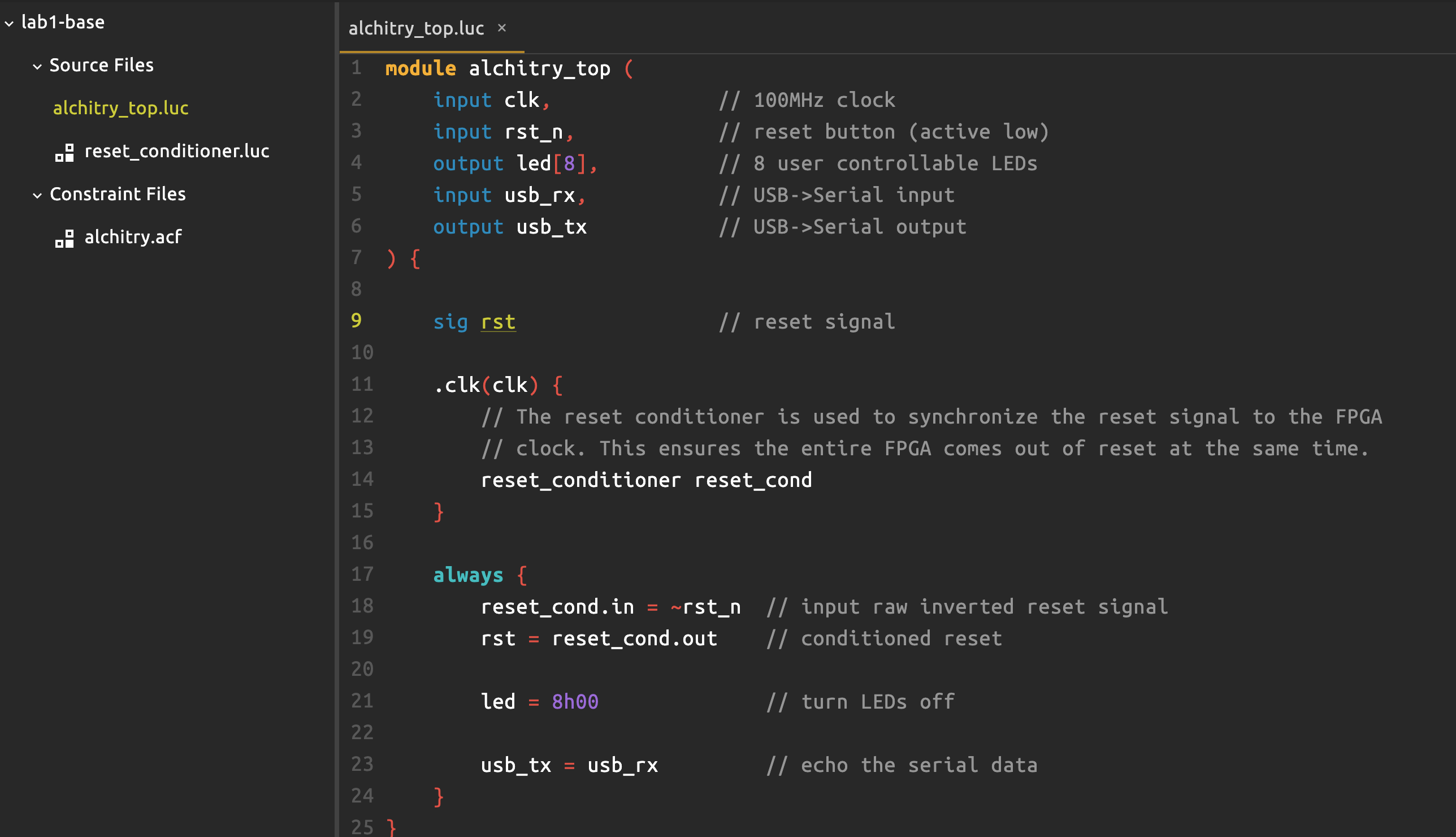
Task: Collapse the Source Files folder
Action: click(37, 67)
